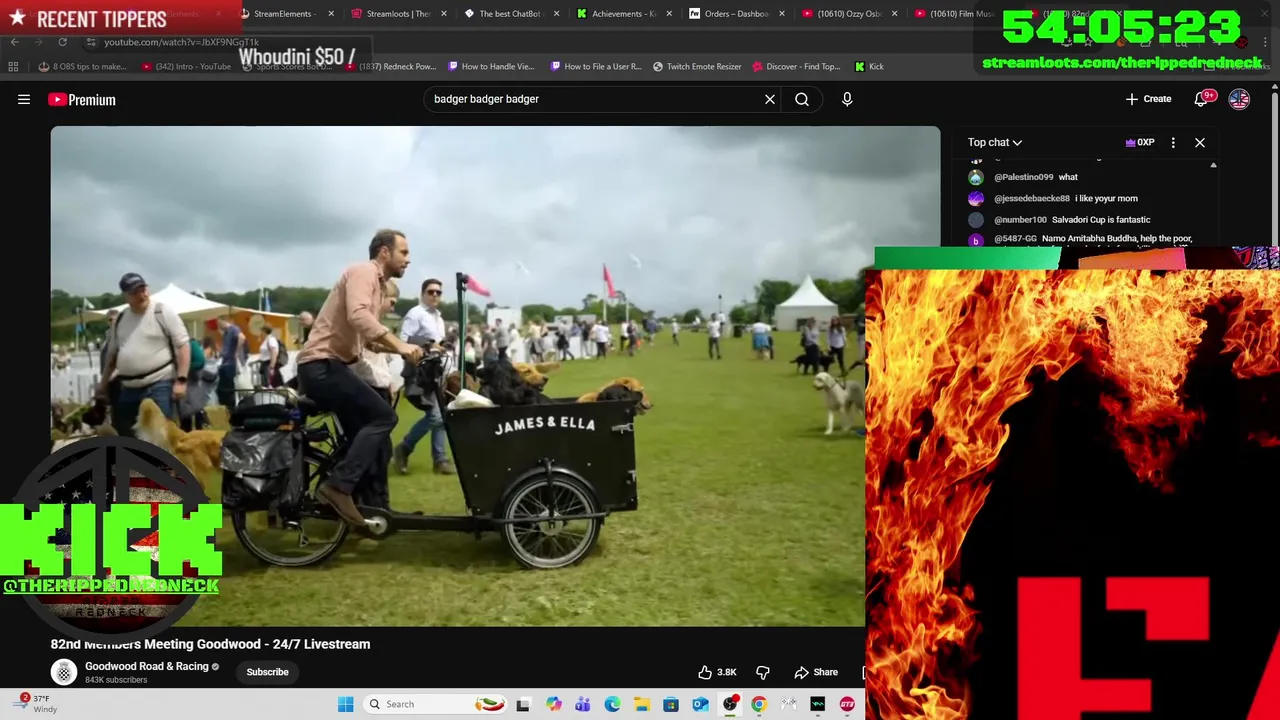
Task: Open the Create video menu
Action: click(1148, 99)
